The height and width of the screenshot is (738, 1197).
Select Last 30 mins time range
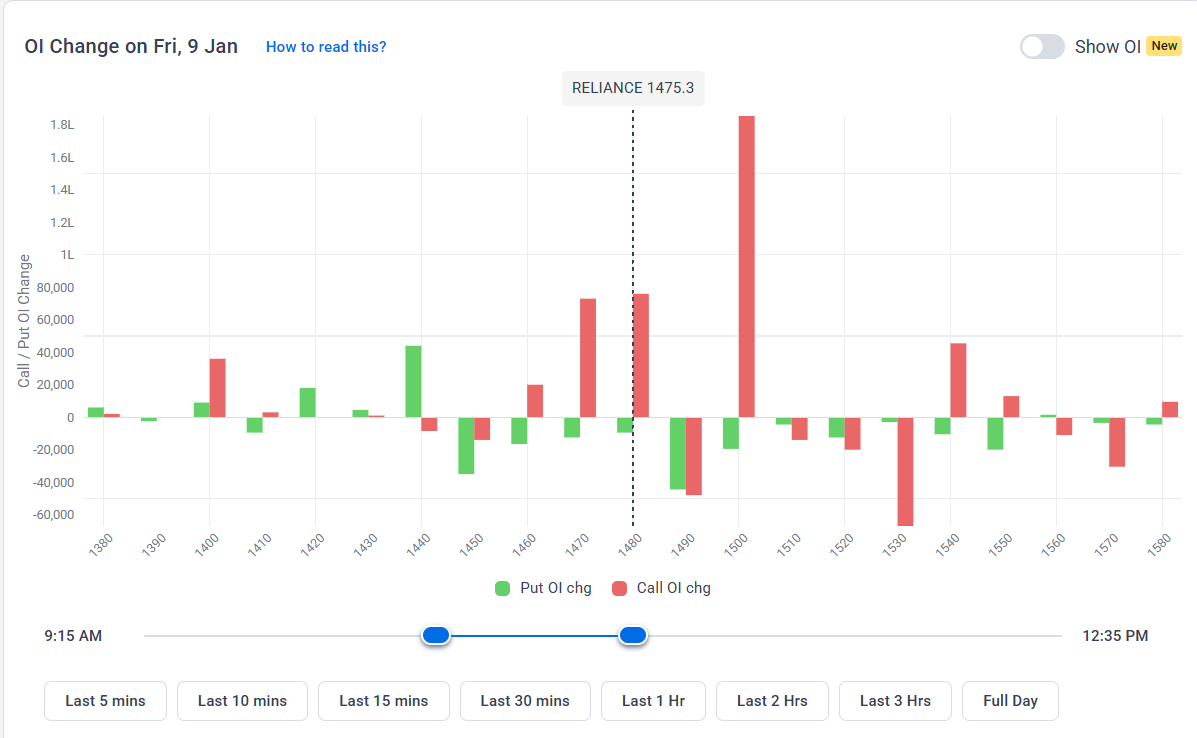tap(525, 701)
